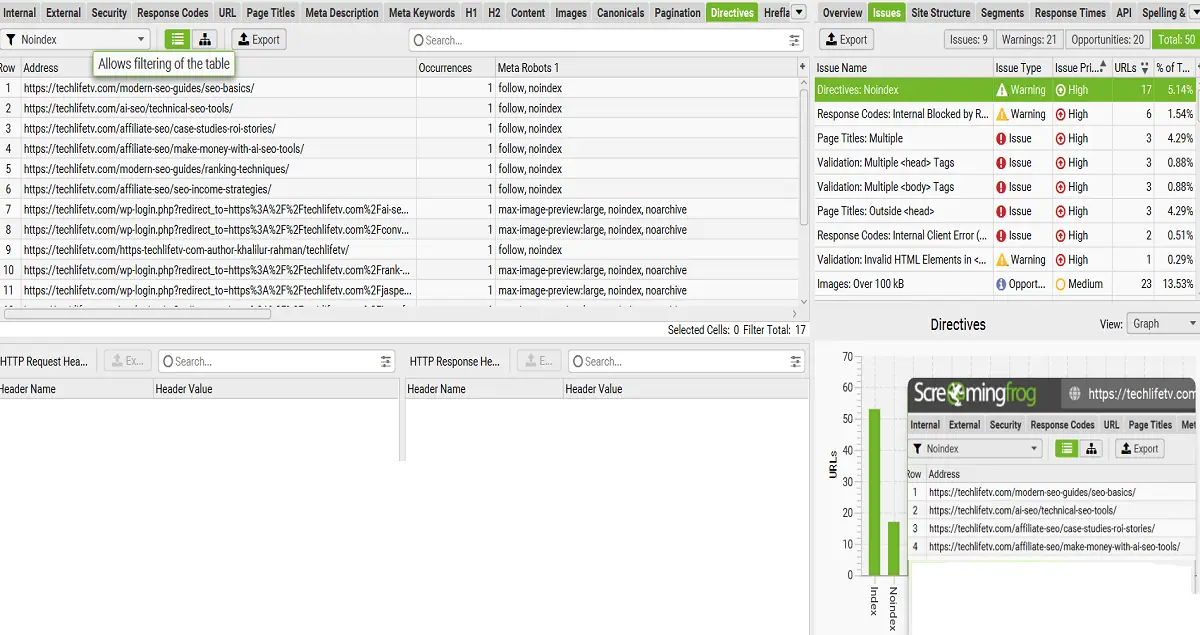Select the Images: Over 100 kB issue
Image resolution: width=1200 pixels, height=635 pixels.
pos(1007,284)
